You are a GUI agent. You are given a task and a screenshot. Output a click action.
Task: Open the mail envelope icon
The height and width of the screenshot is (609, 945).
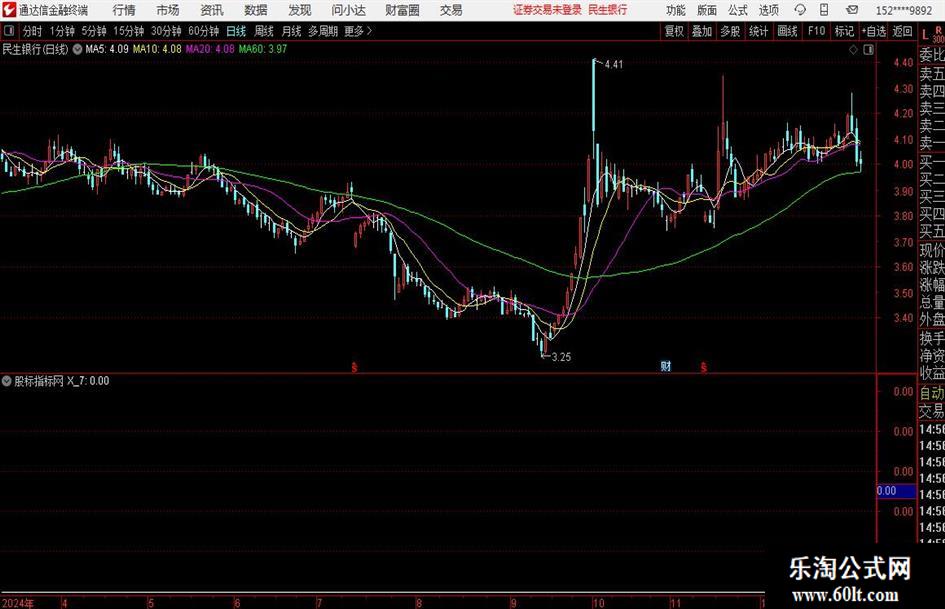pyautogui.click(x=852, y=10)
